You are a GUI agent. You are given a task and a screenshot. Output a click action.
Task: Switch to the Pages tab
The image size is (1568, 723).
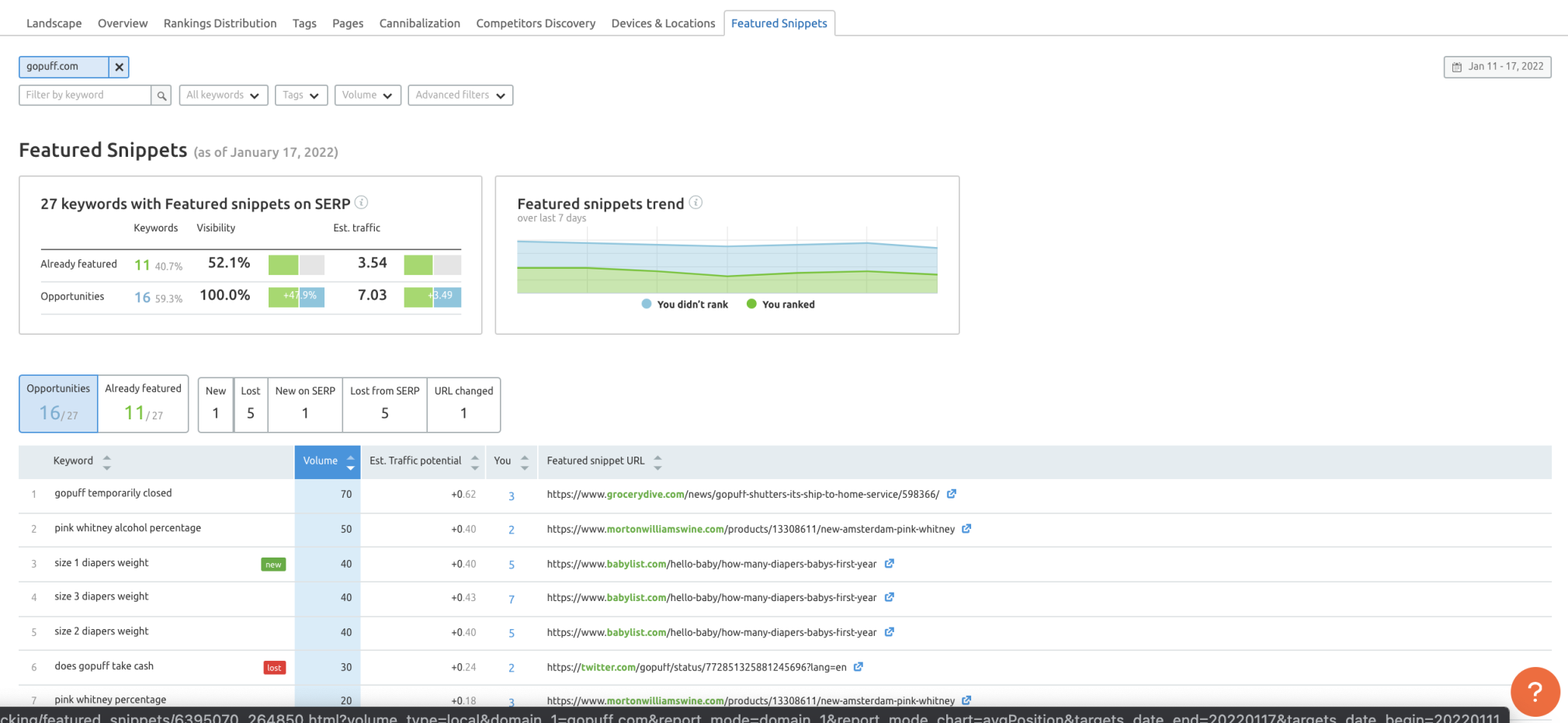348,23
